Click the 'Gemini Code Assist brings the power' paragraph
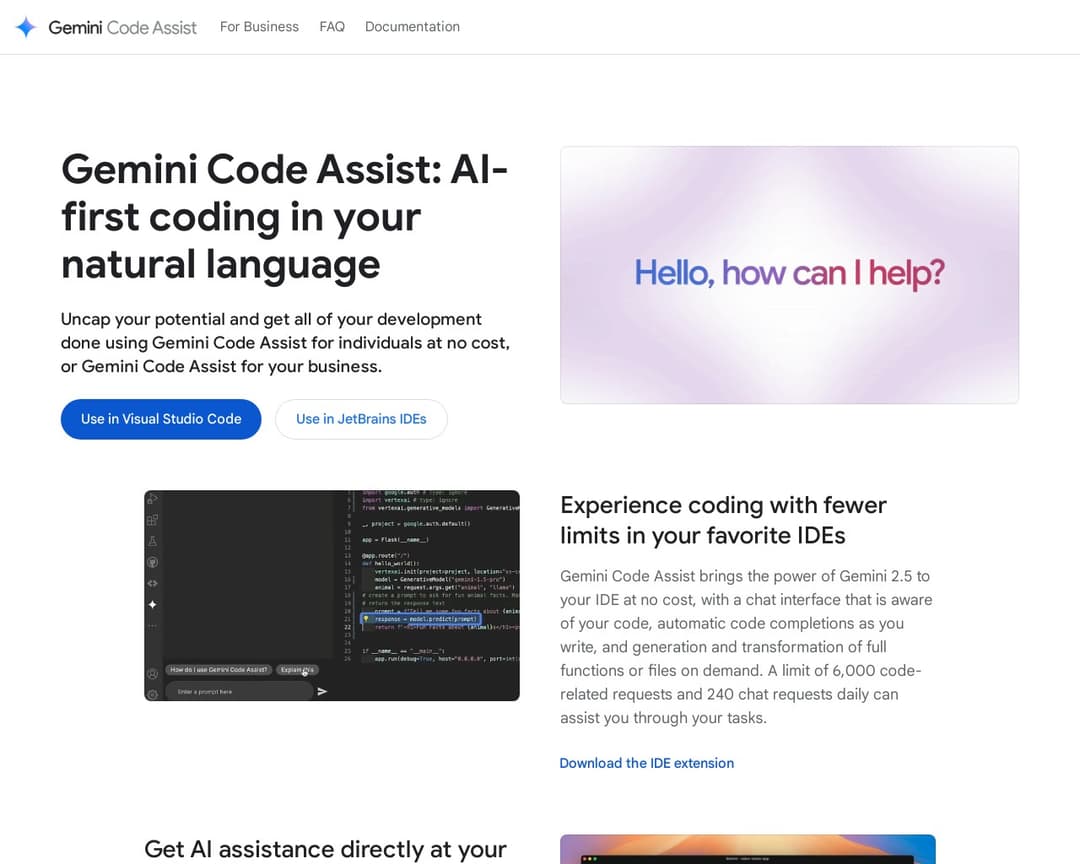This screenshot has width=1080, height=864. [x=746, y=647]
